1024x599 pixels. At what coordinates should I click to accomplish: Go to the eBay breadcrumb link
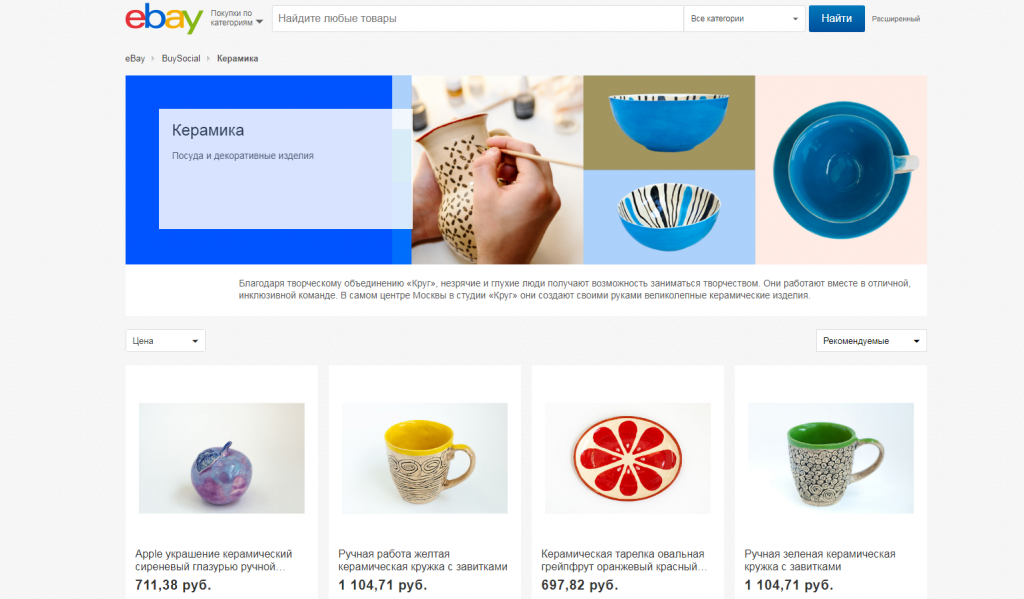pyautogui.click(x=135, y=58)
